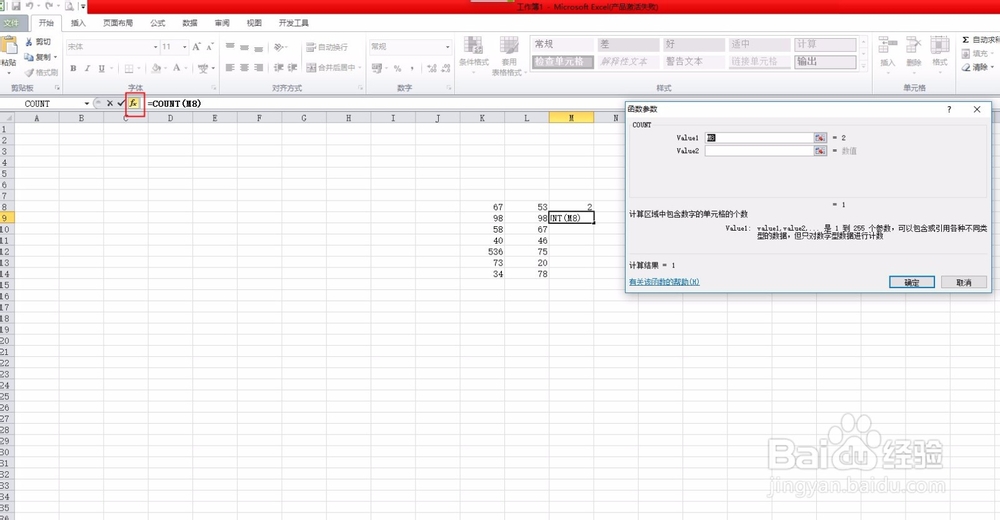Apply comma style format
1000x520 pixels.
(412, 68)
